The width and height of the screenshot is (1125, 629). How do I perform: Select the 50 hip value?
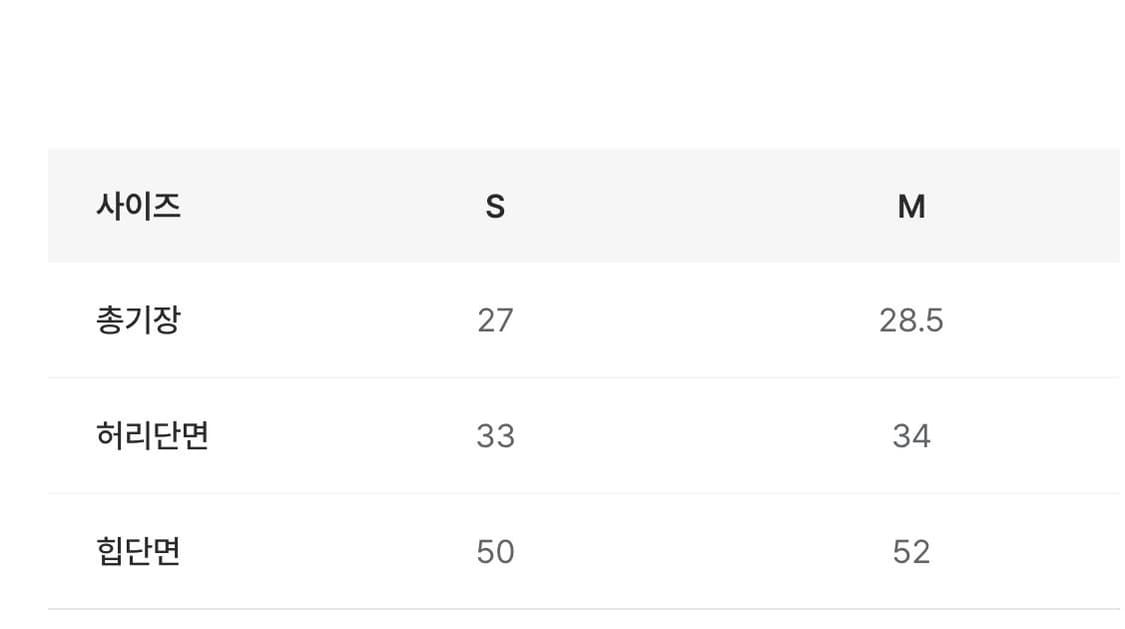495,552
